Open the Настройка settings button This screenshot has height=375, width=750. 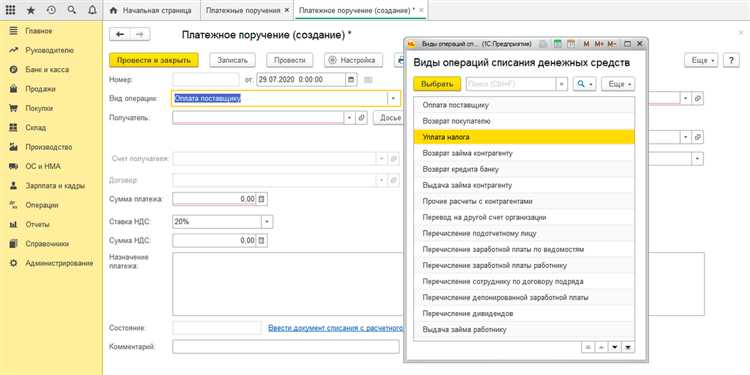click(x=353, y=60)
